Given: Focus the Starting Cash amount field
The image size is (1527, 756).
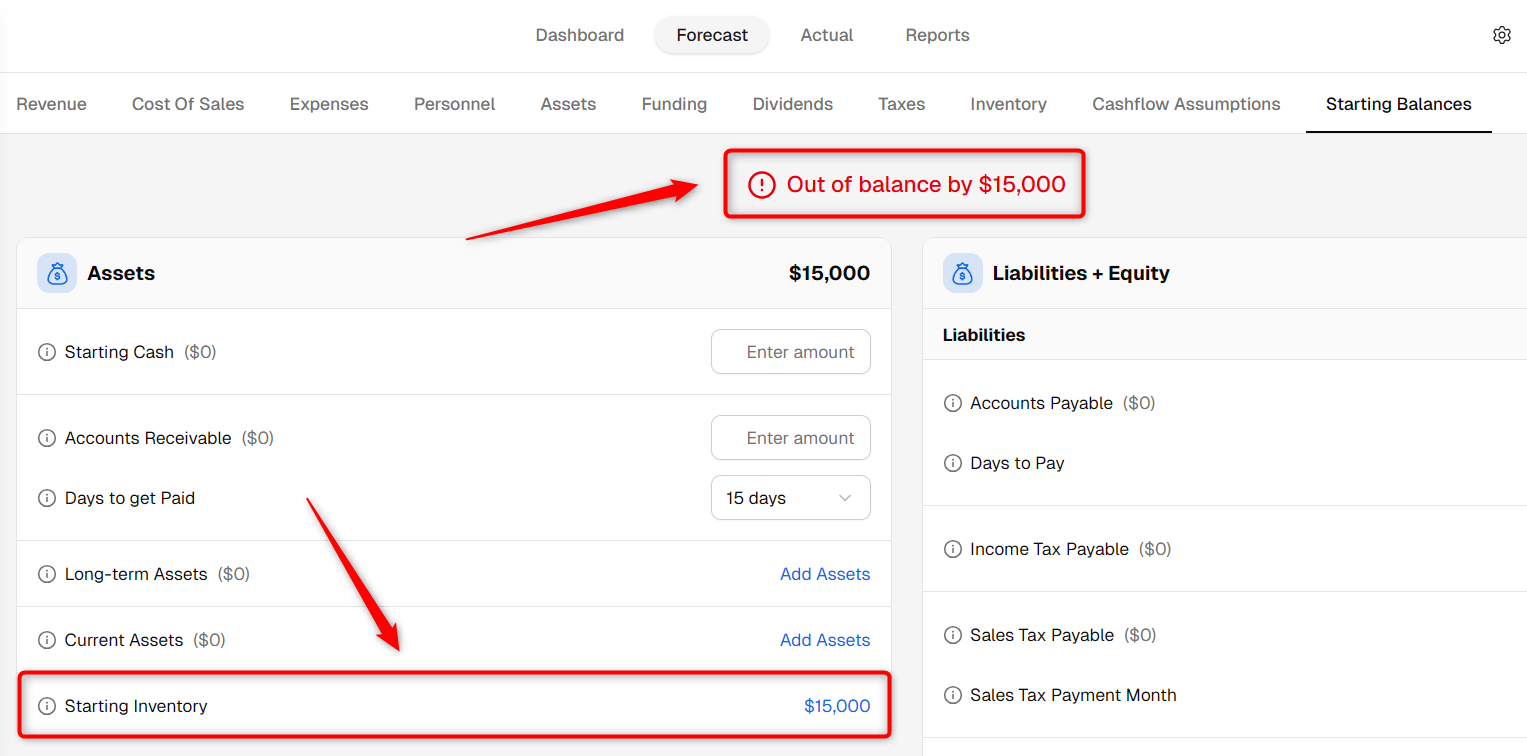Looking at the screenshot, I should [x=791, y=352].
